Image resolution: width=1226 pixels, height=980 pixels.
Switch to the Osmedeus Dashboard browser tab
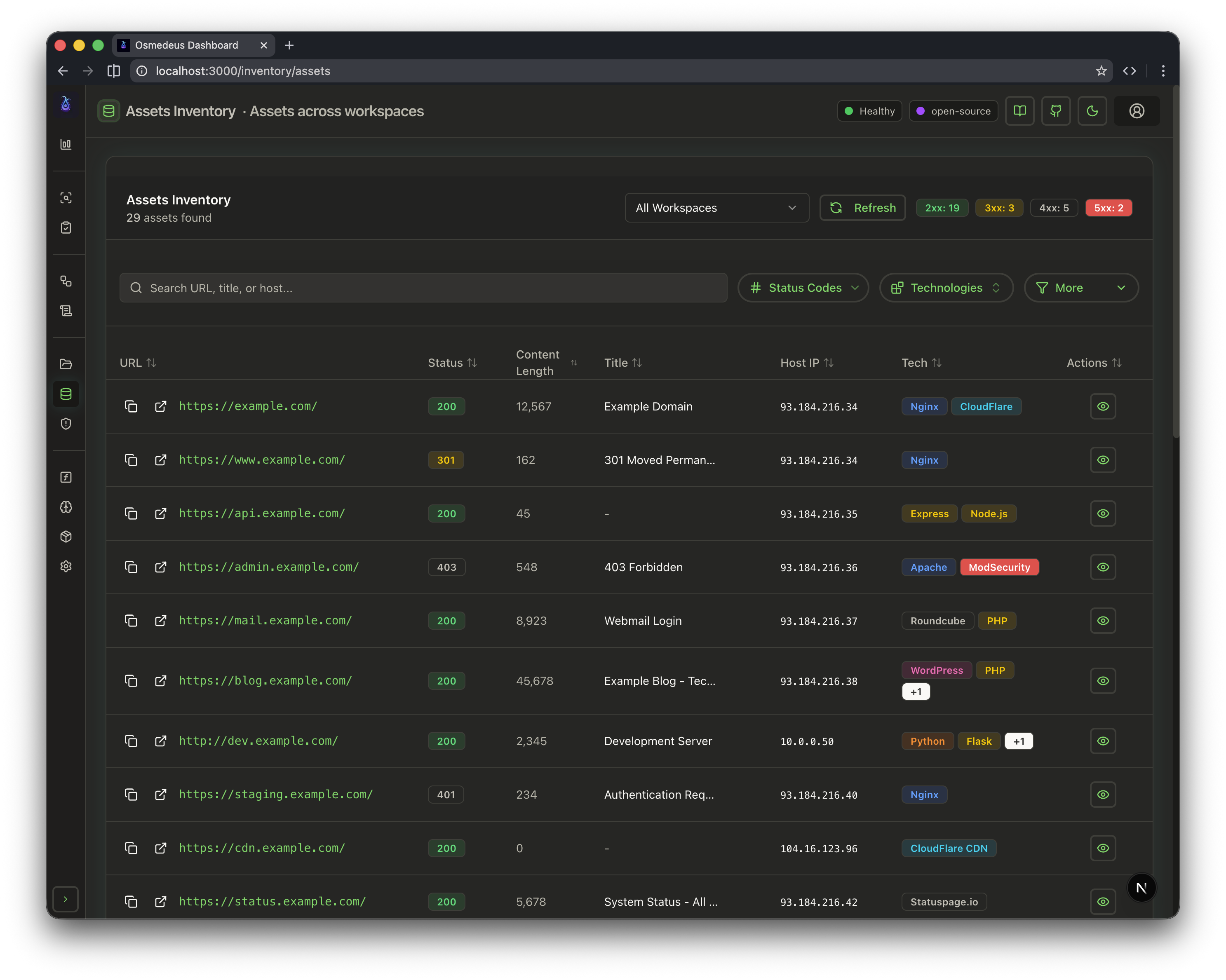coord(186,45)
